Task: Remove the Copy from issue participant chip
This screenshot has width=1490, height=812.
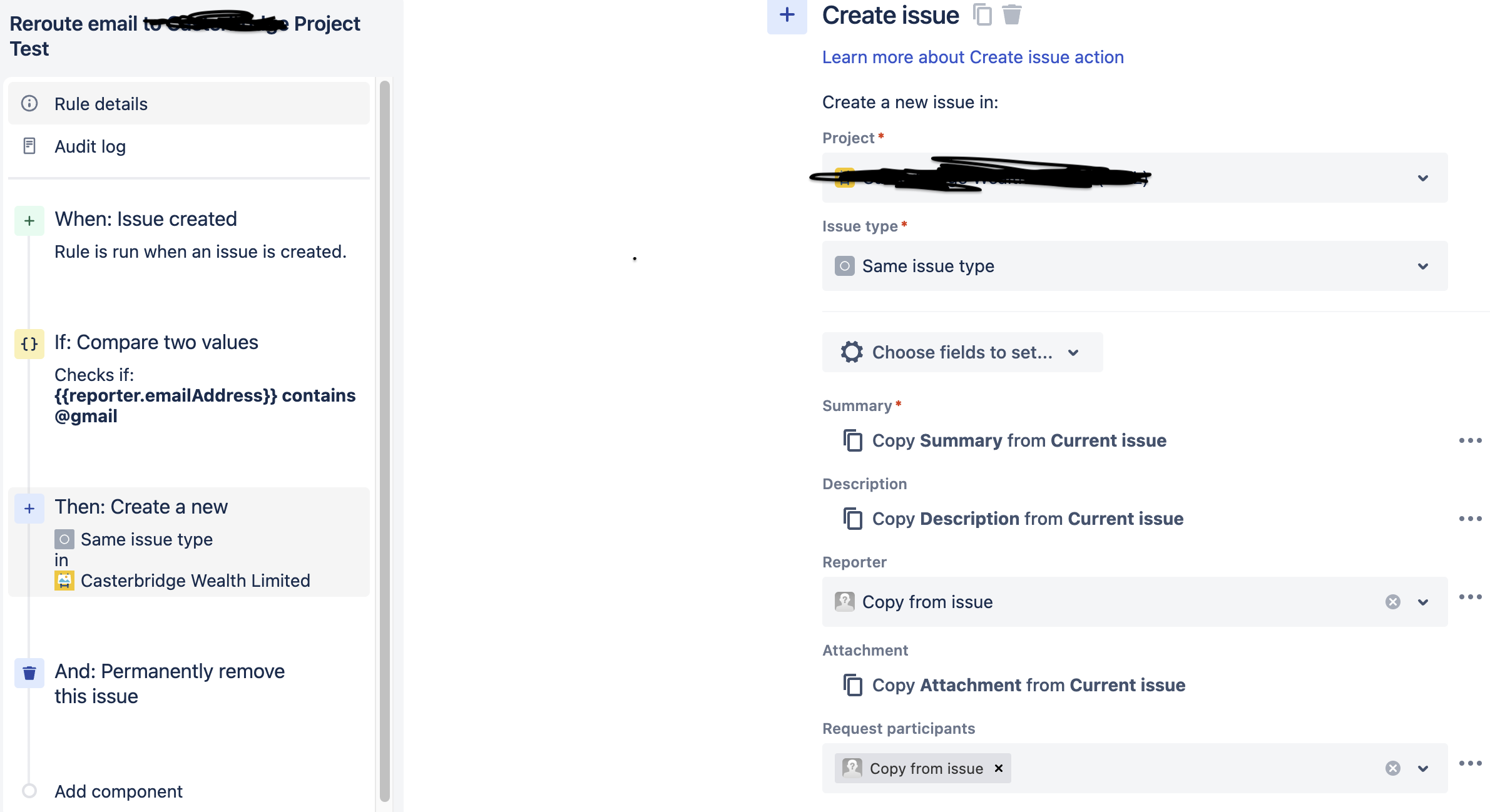Action: coord(998,768)
